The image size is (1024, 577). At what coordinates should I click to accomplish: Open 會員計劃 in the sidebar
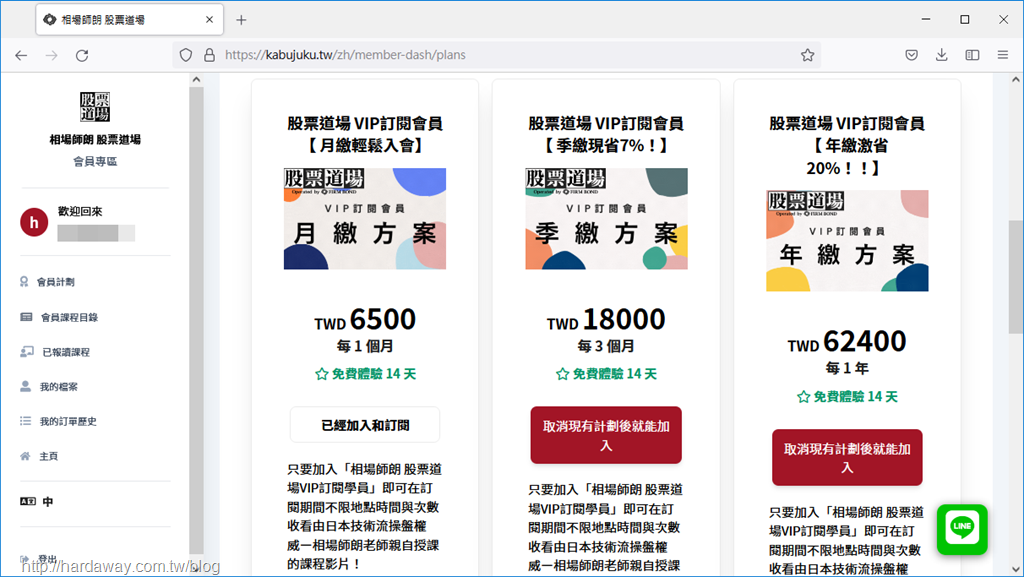point(56,282)
